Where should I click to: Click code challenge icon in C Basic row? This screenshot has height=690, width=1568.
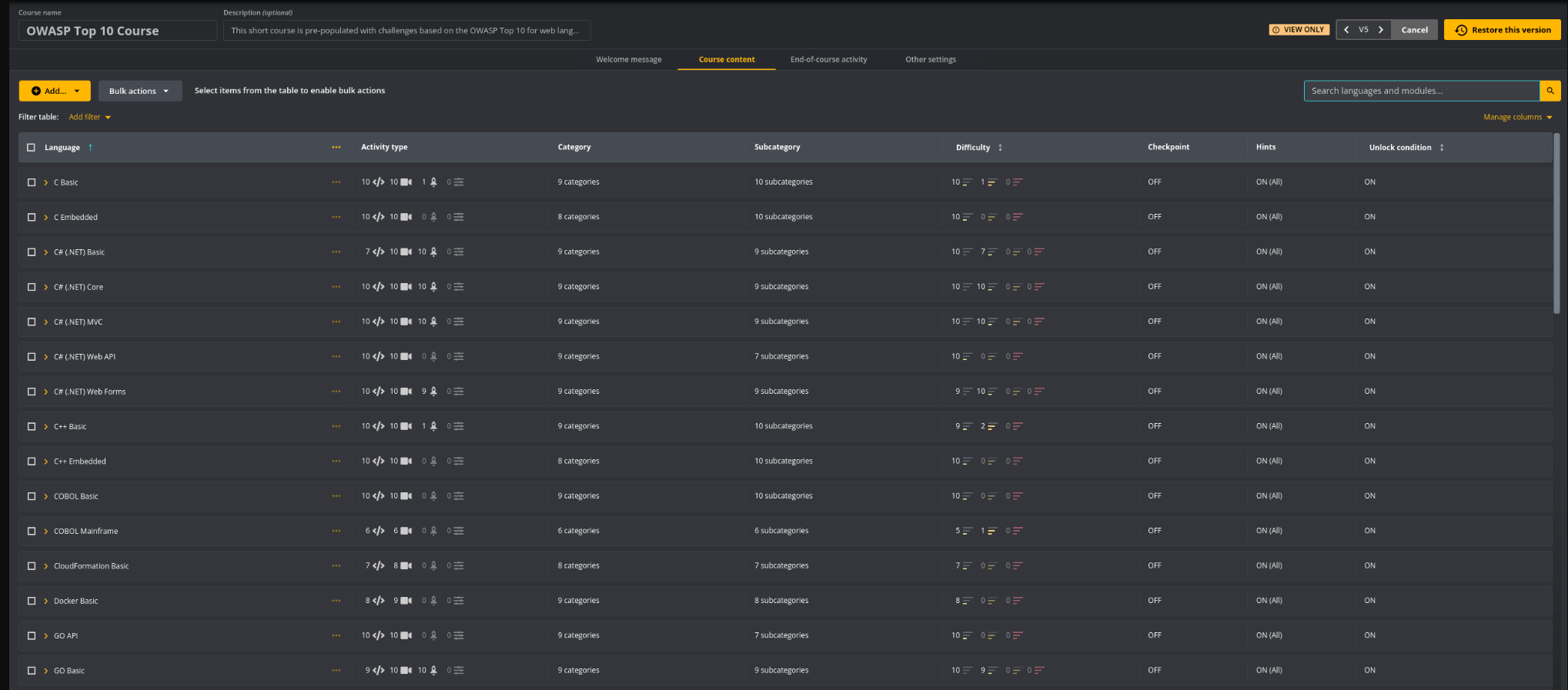378,182
